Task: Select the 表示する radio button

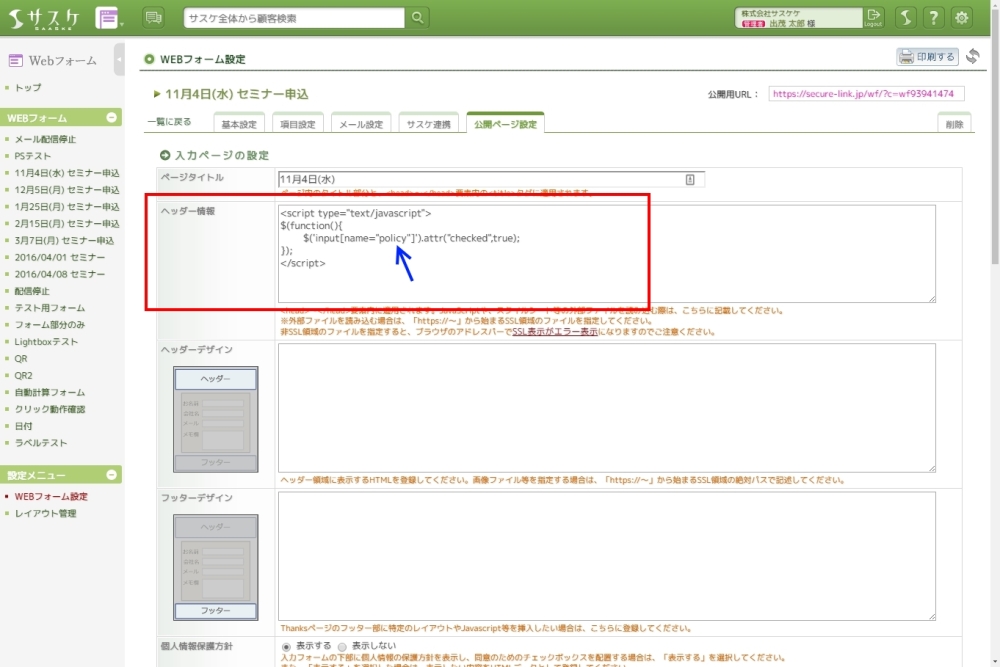Action: (286, 647)
